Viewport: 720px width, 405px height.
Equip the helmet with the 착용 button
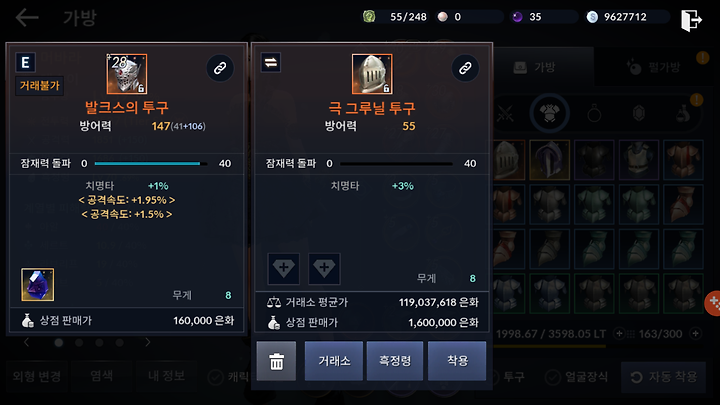coord(457,361)
